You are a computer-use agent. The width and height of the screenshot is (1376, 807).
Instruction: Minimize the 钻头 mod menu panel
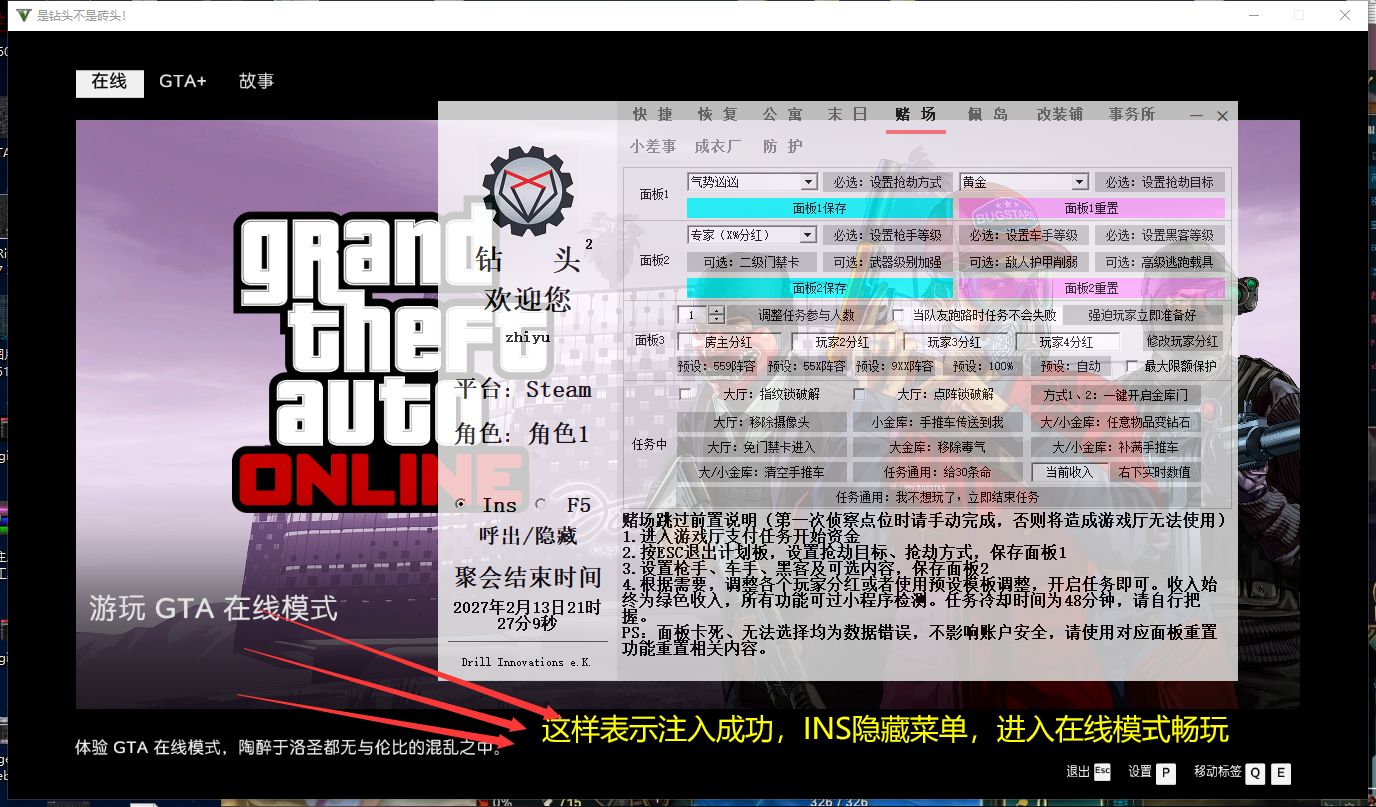[x=1197, y=116]
